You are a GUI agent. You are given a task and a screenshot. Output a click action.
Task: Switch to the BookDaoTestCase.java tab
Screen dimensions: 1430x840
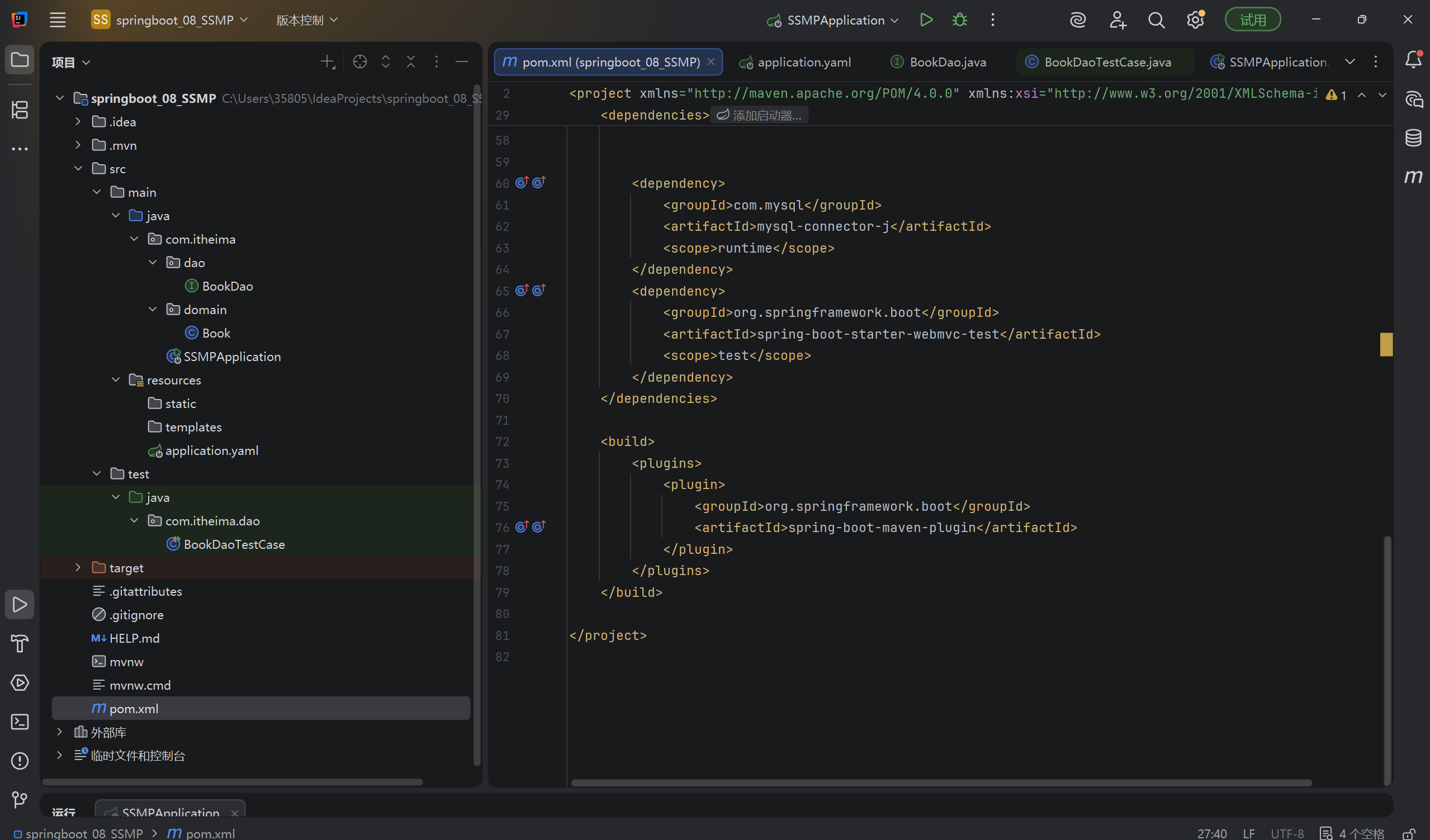pyautogui.click(x=1106, y=62)
